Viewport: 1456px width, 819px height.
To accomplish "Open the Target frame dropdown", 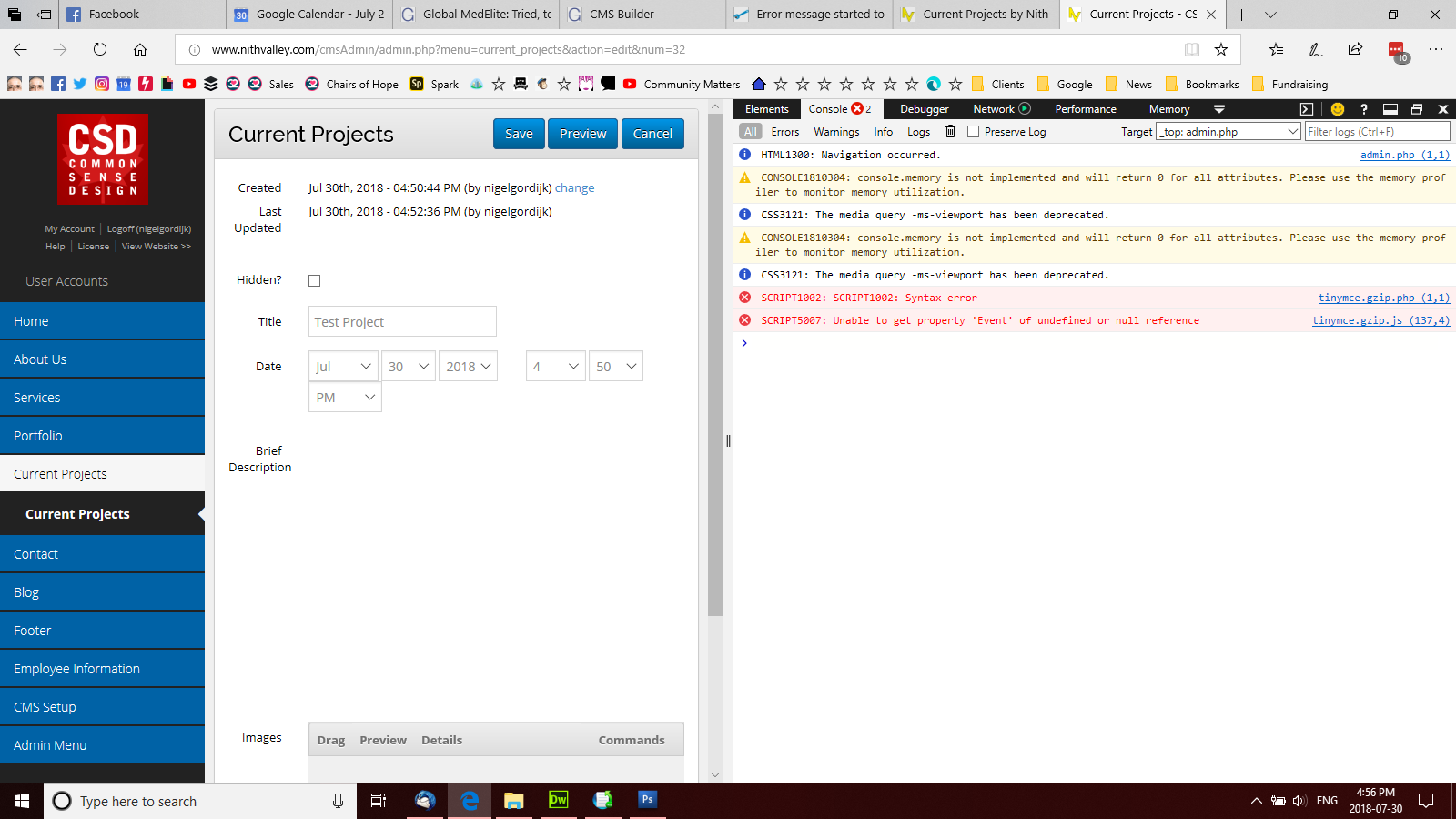I will (1228, 132).
